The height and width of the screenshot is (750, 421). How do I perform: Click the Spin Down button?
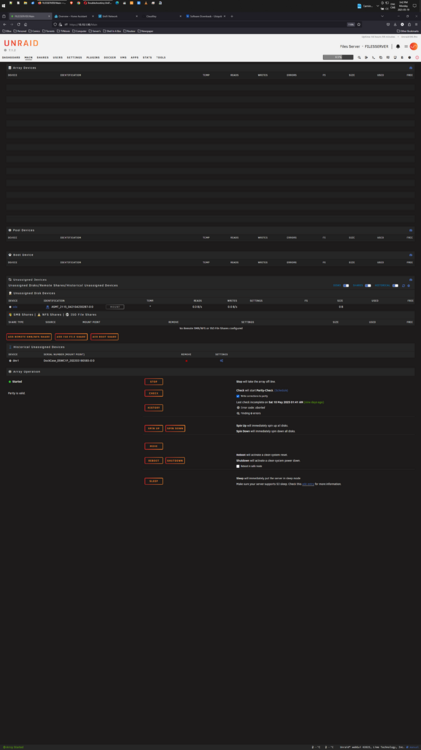coord(175,429)
